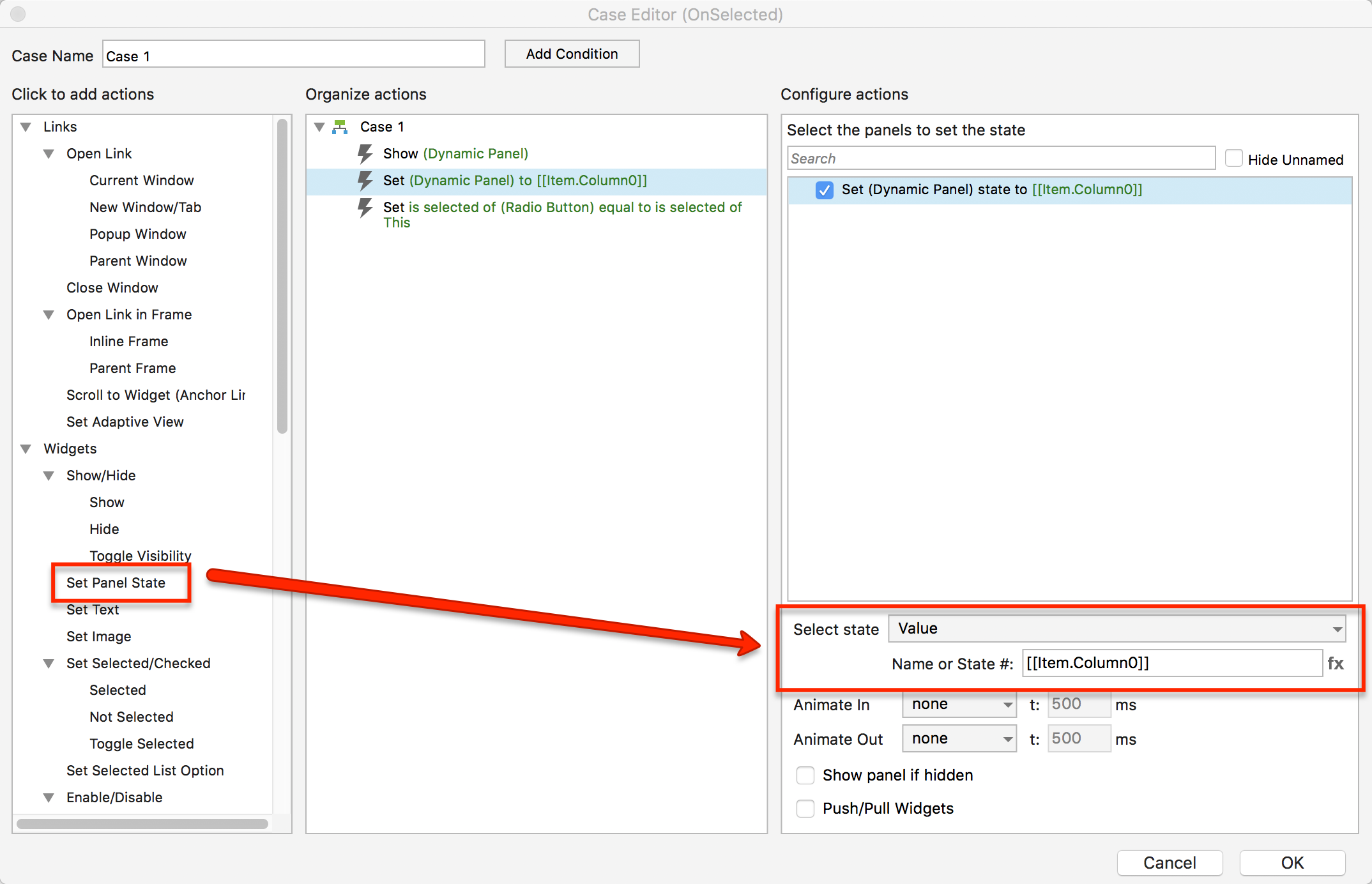Click lightning icon of Set is selected action
Screen dimensions: 1372x884
point(365,208)
